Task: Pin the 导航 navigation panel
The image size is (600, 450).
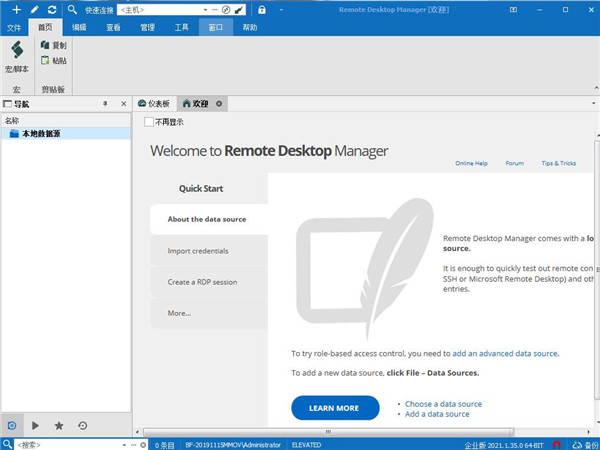Action: click(x=105, y=104)
